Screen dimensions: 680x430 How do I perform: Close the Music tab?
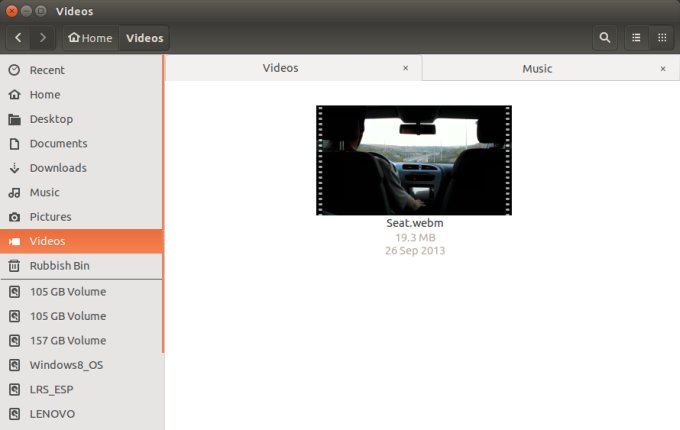(x=663, y=68)
